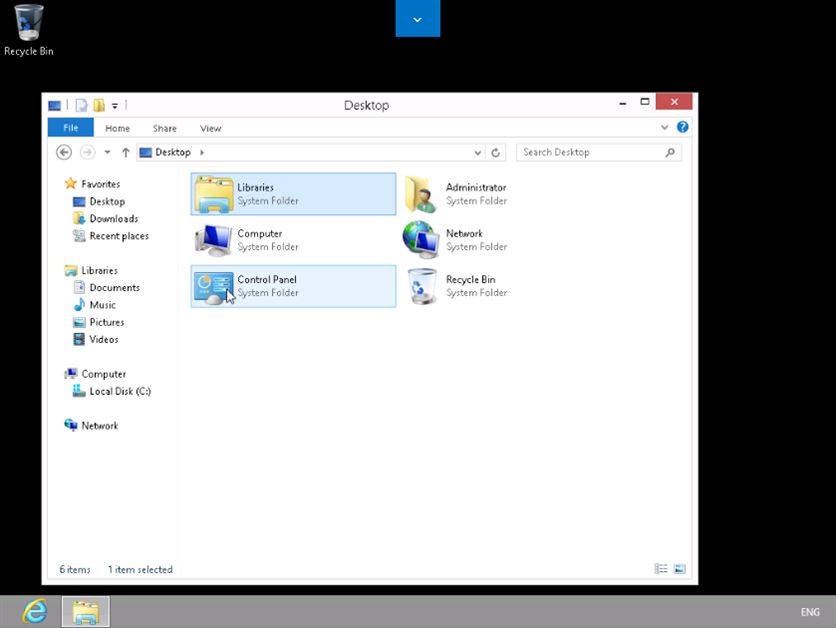Open Pictures library in navigation pane
This screenshot has width=836, height=628.
107,322
